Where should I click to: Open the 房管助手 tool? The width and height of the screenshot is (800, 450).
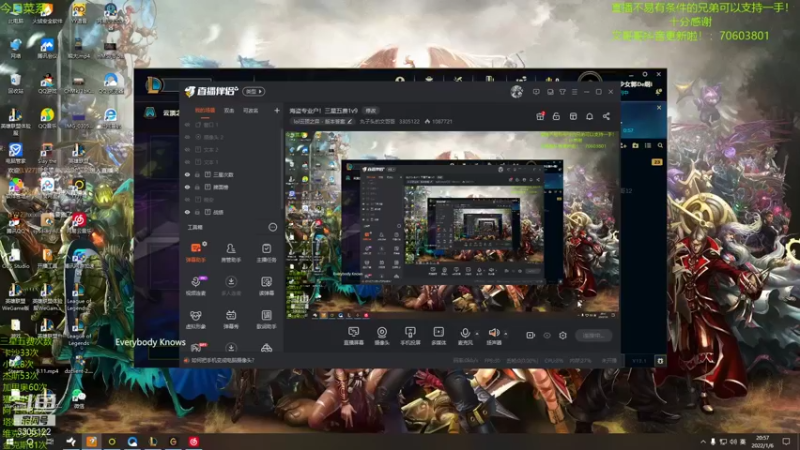point(231,252)
